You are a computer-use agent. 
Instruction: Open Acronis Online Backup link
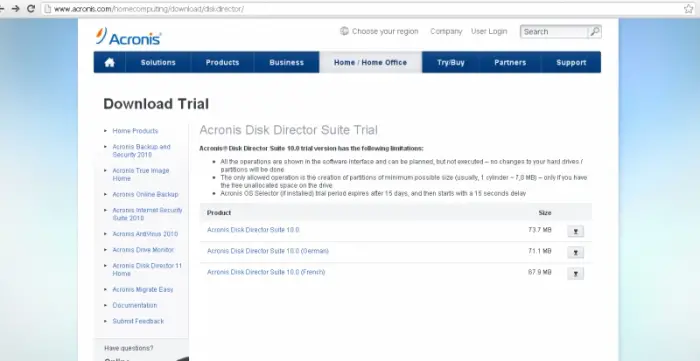tap(145, 195)
